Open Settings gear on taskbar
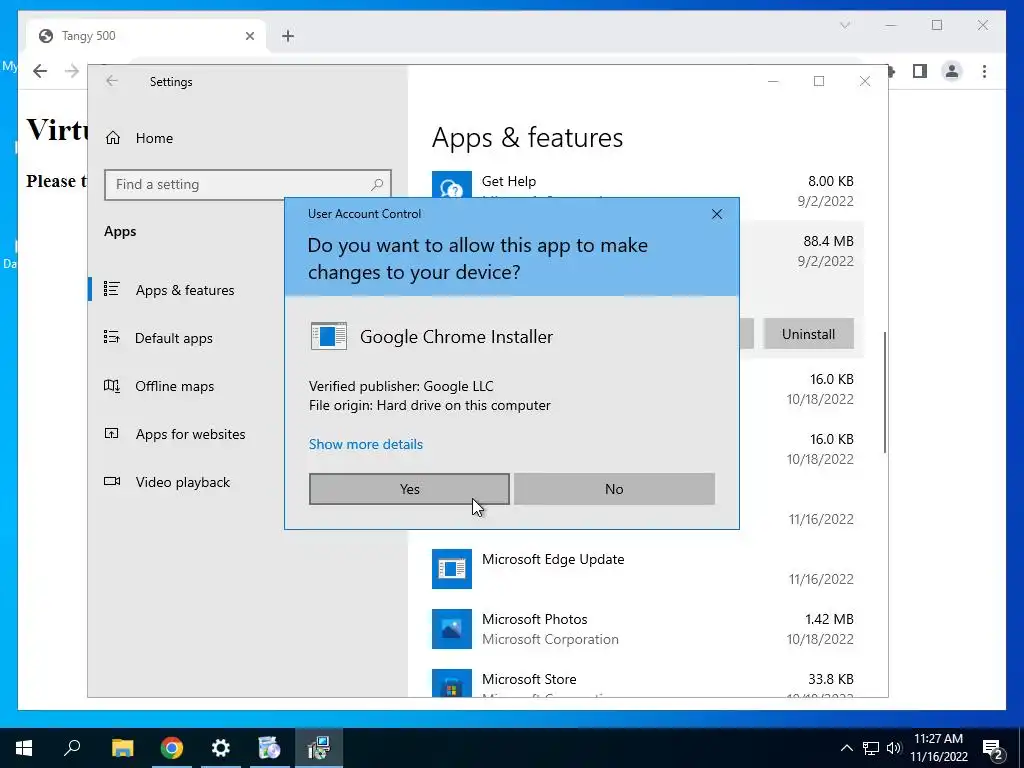1024x768 pixels. tap(221, 748)
